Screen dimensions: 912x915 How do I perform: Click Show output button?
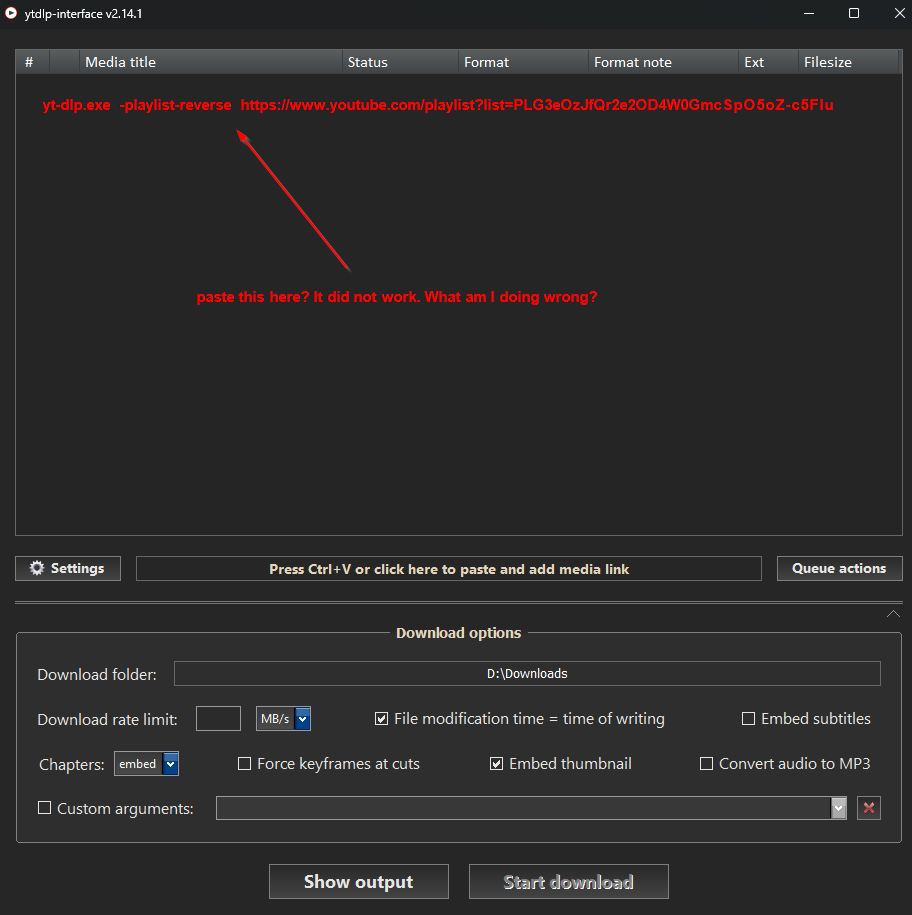point(358,881)
